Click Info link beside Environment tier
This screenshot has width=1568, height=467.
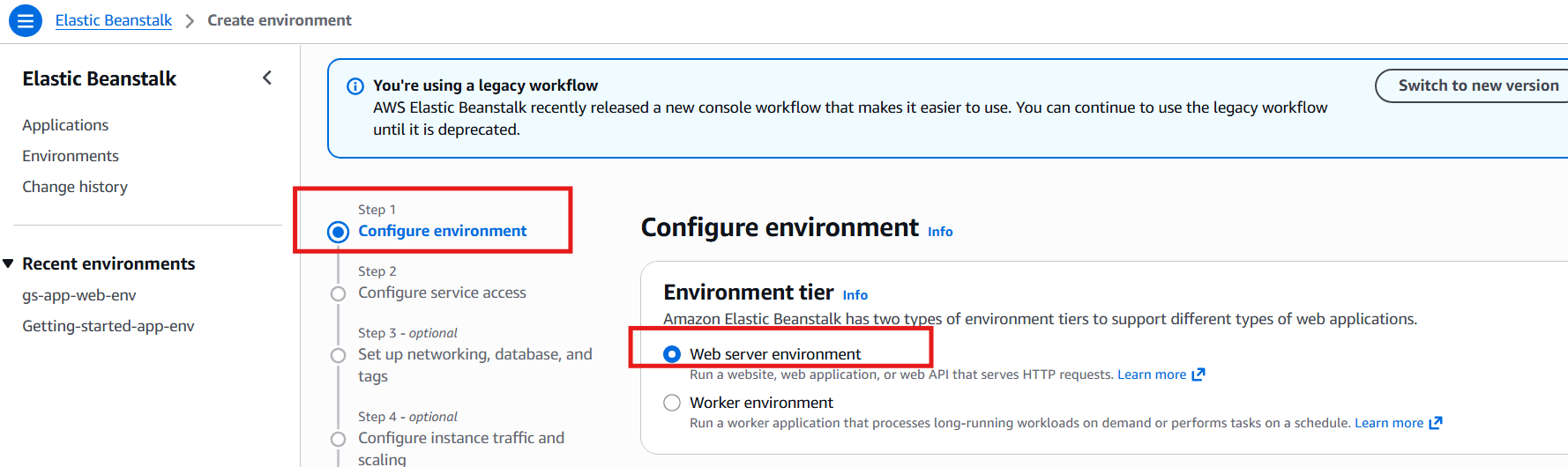tap(855, 295)
